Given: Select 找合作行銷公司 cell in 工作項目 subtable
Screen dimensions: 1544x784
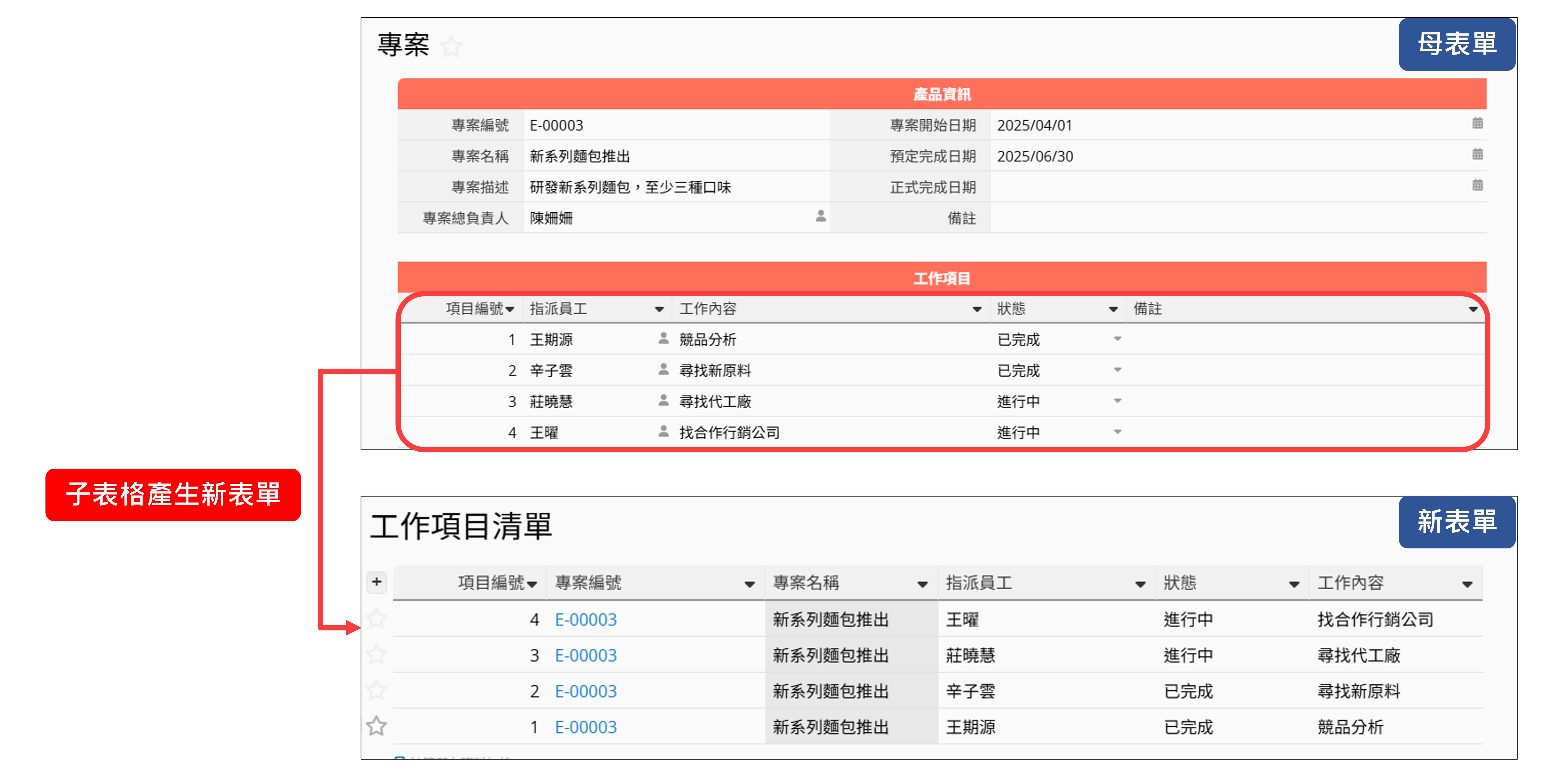Looking at the screenshot, I should [x=831, y=432].
